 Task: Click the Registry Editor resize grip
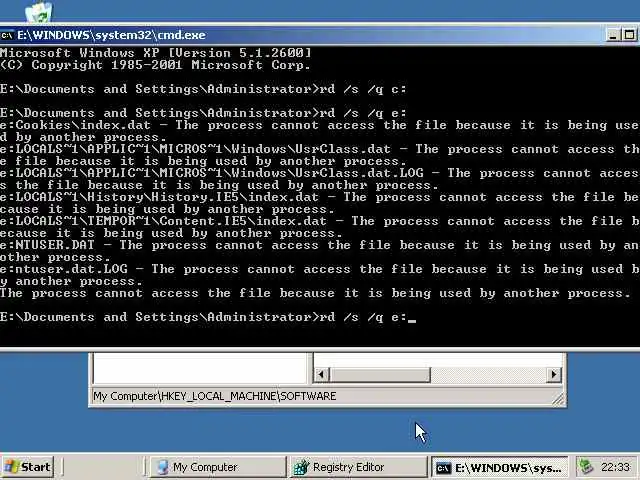coord(558,399)
